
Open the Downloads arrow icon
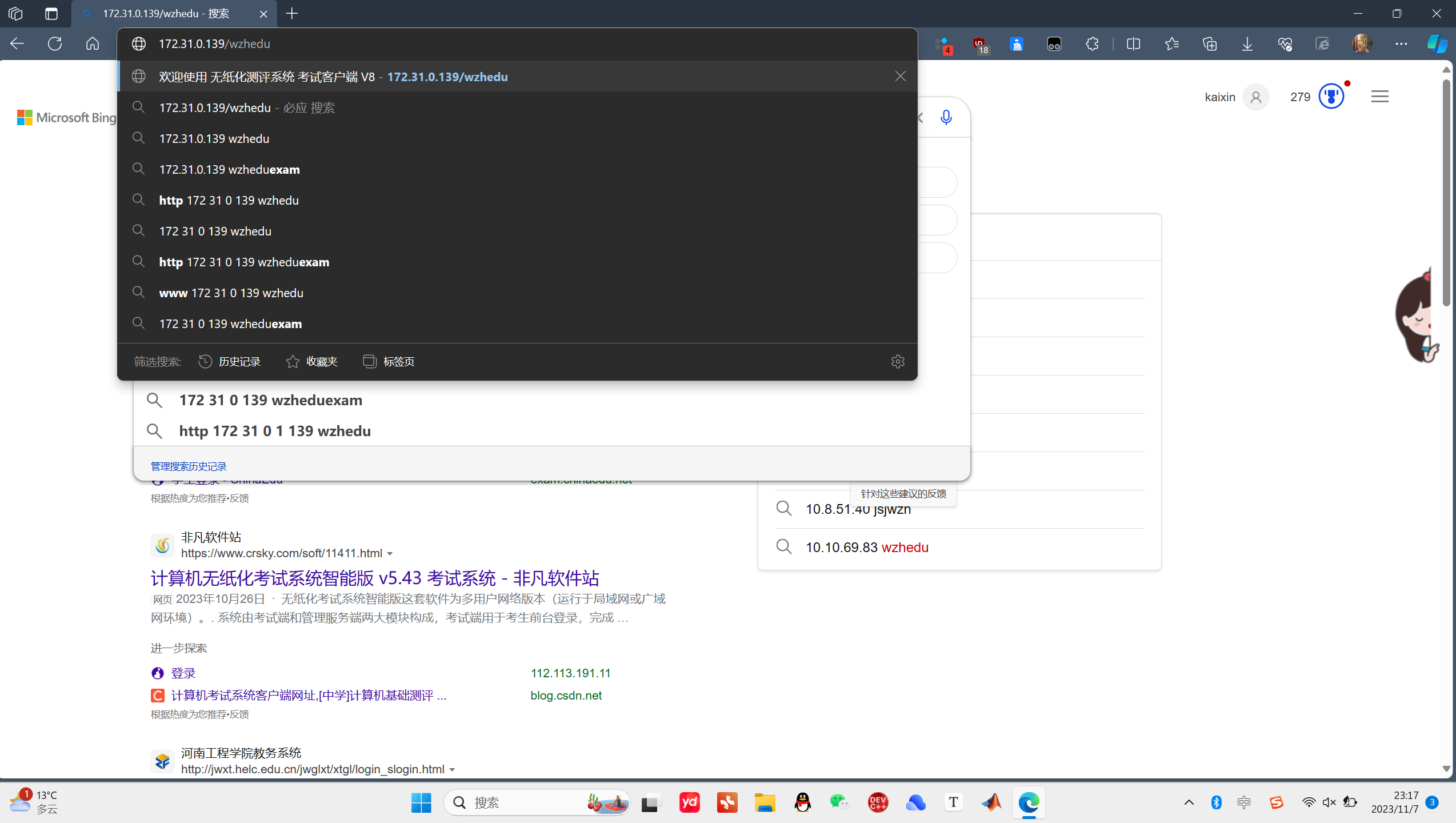click(1247, 43)
